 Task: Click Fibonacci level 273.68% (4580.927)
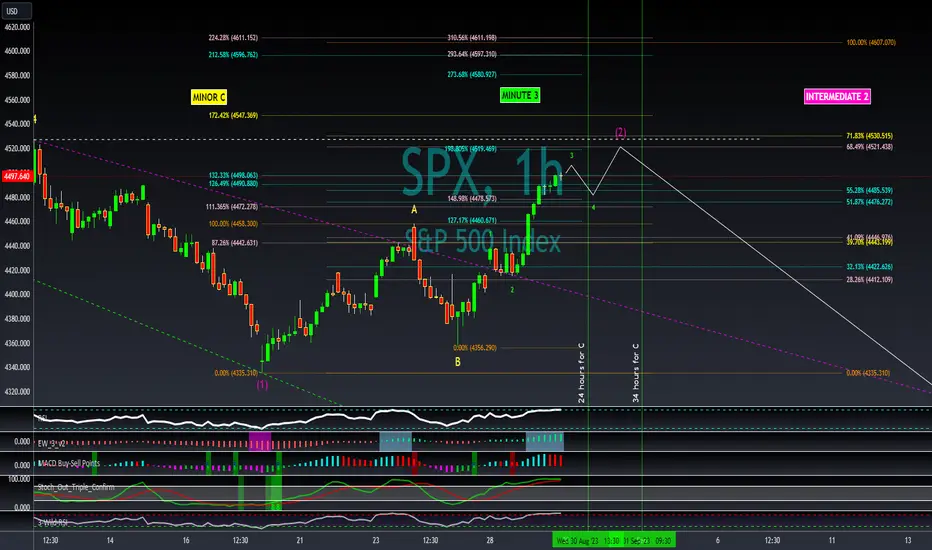point(472,74)
